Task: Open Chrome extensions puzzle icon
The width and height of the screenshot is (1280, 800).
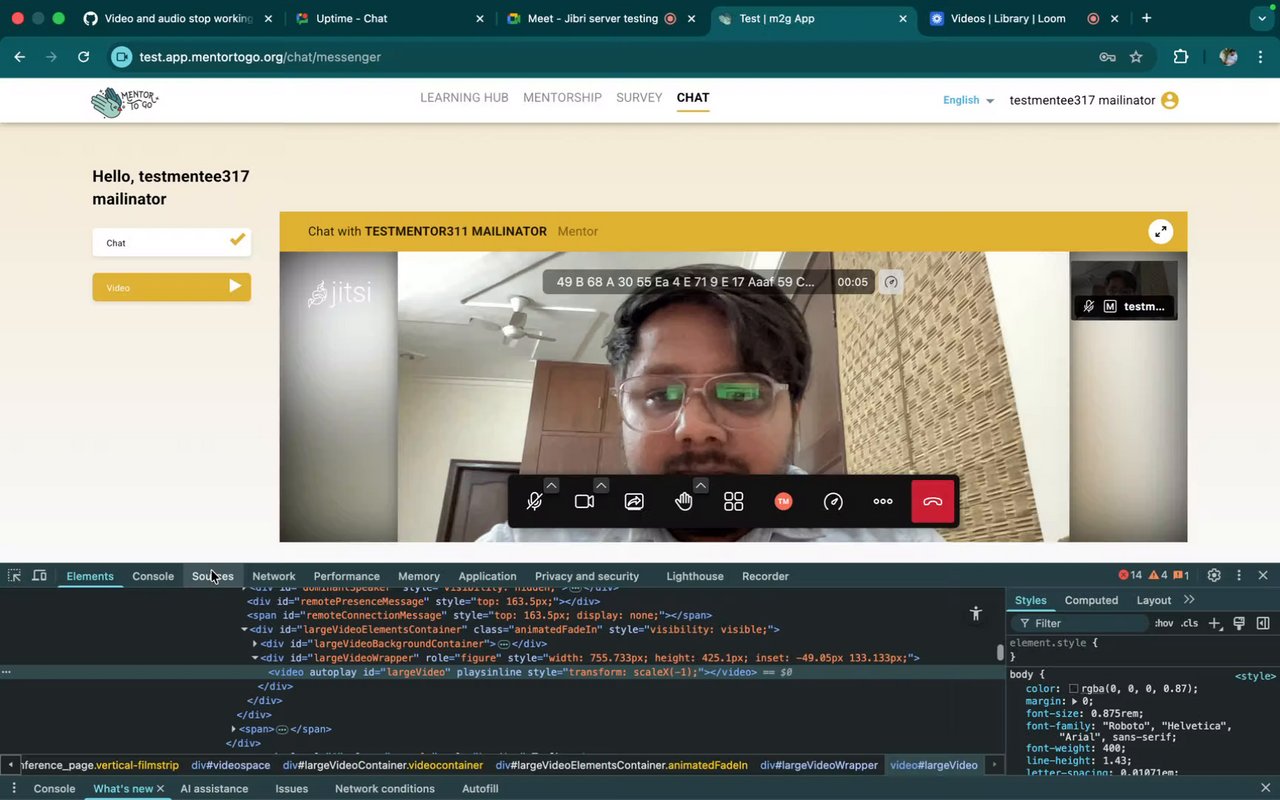Action: point(1180,57)
